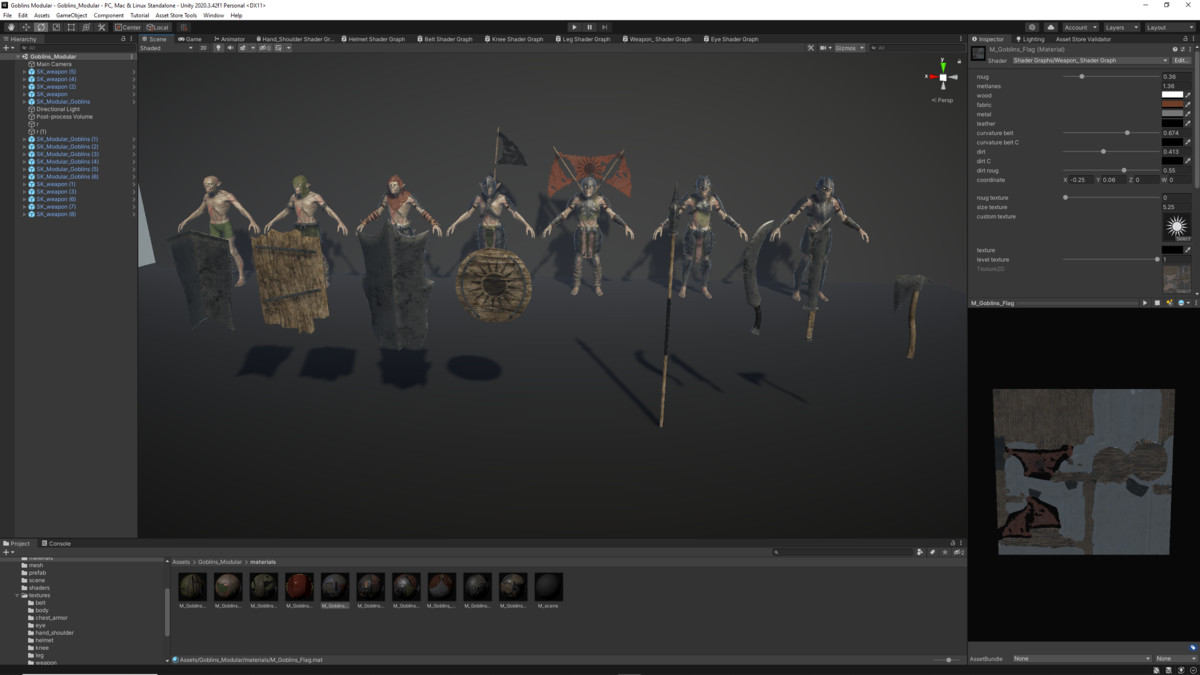Image resolution: width=1200 pixels, height=675 pixels.
Task: Click the Pause button
Action: point(589,27)
